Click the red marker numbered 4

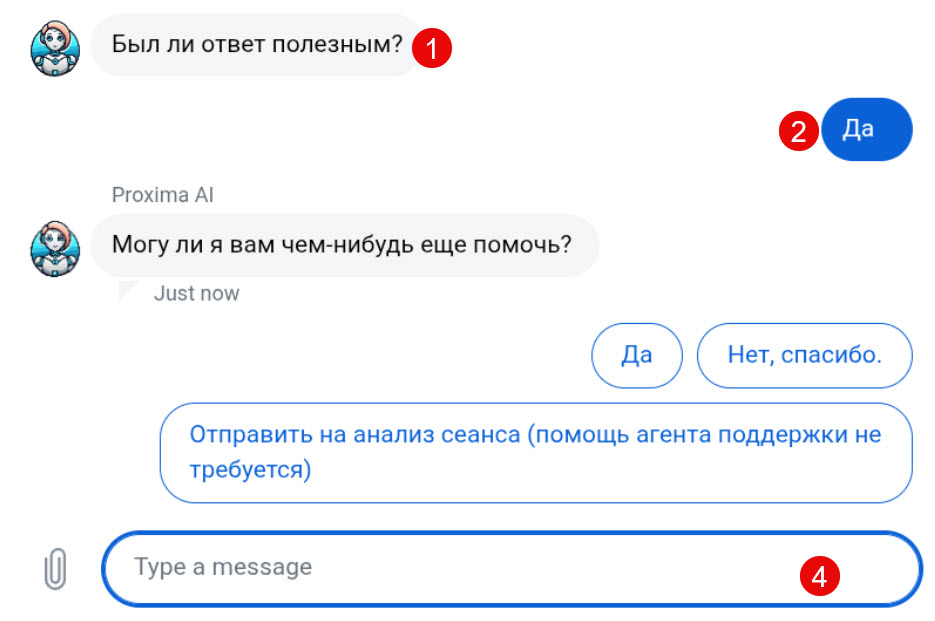(x=819, y=575)
